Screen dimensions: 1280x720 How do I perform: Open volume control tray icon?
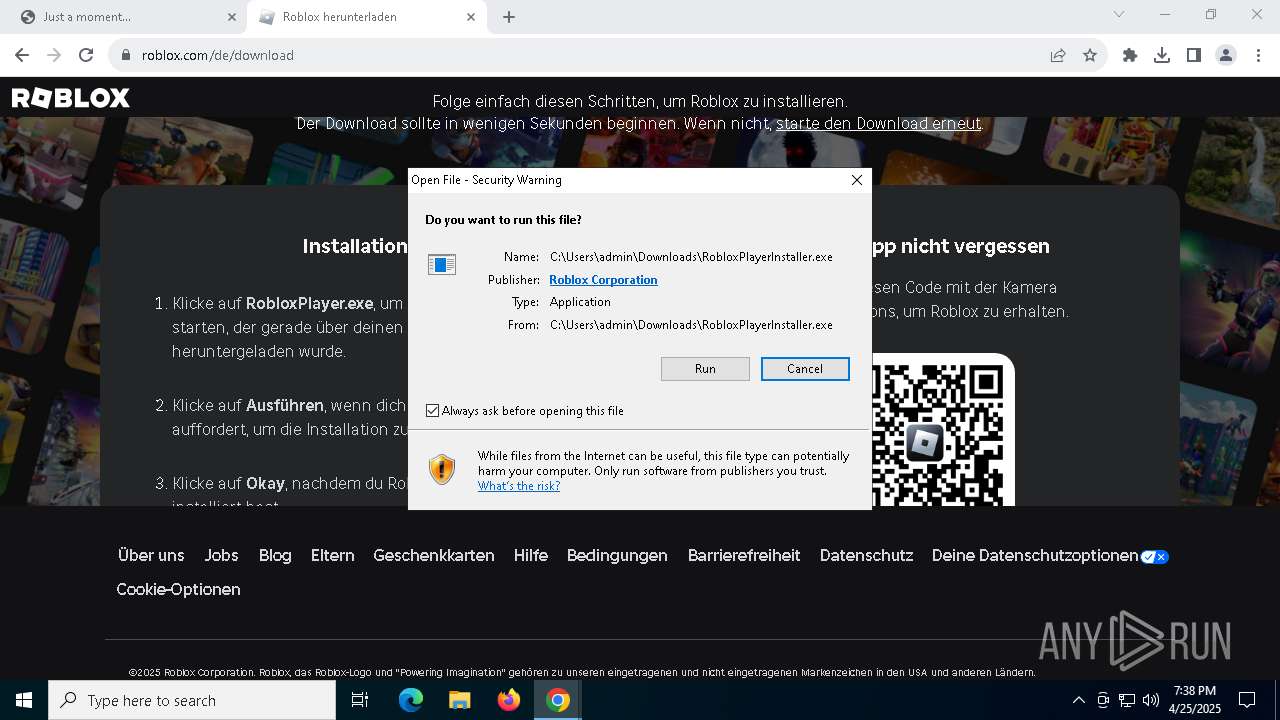point(1151,700)
